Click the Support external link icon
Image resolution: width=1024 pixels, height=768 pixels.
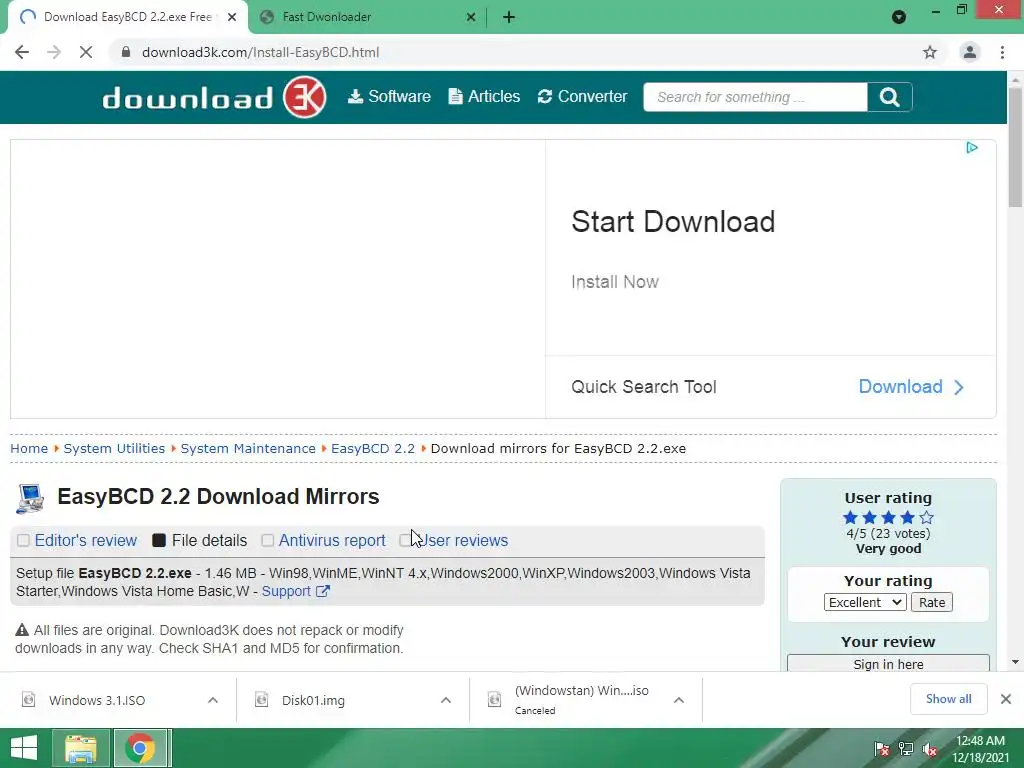[323, 591]
